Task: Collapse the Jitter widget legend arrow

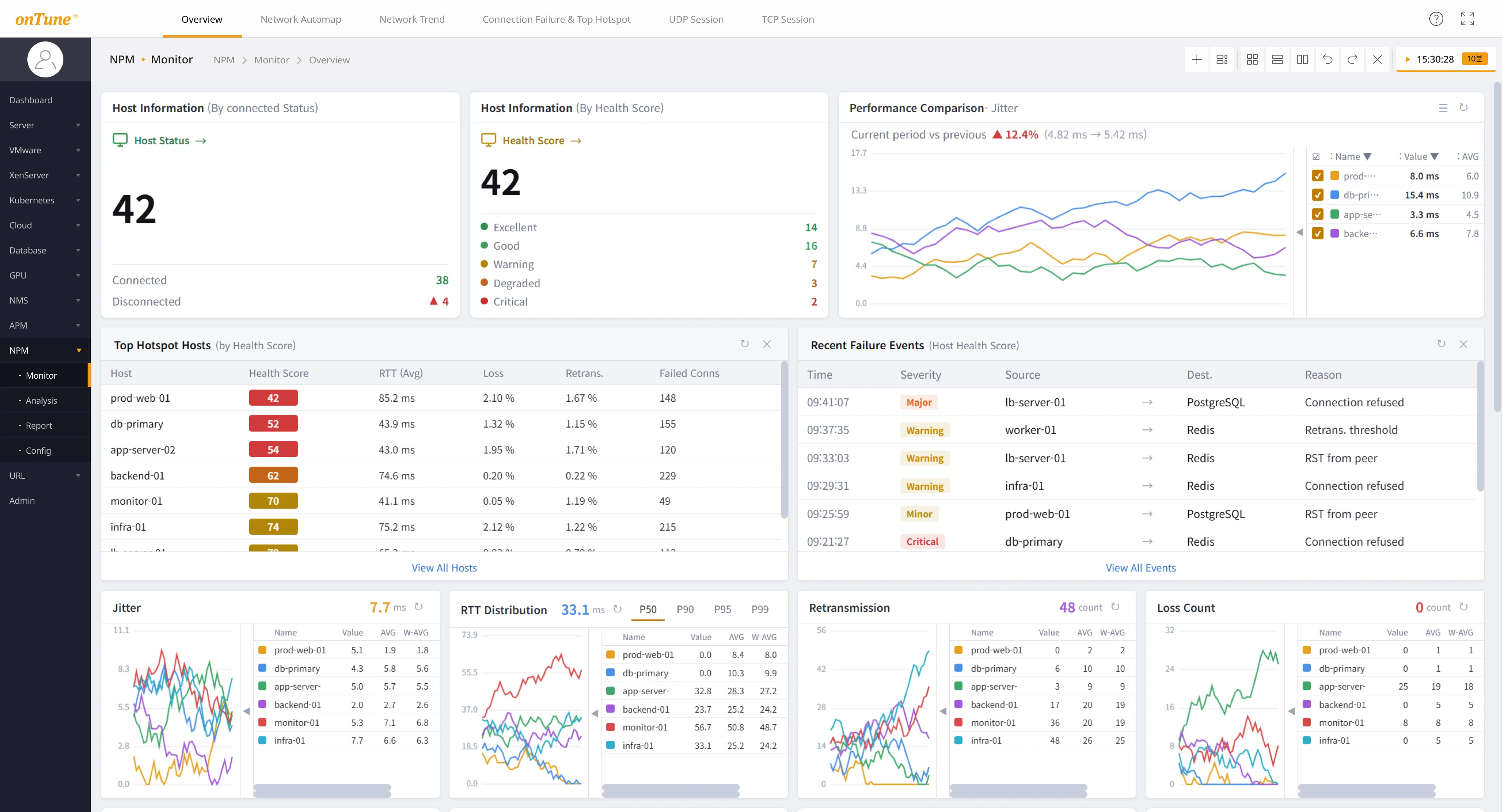Action: click(247, 711)
